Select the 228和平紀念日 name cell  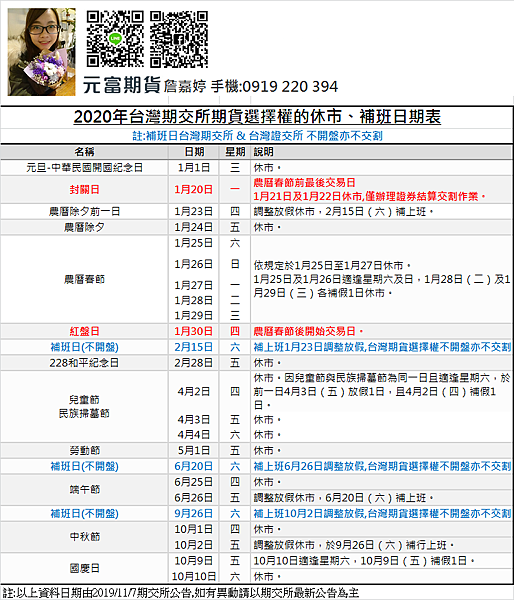coord(84,363)
